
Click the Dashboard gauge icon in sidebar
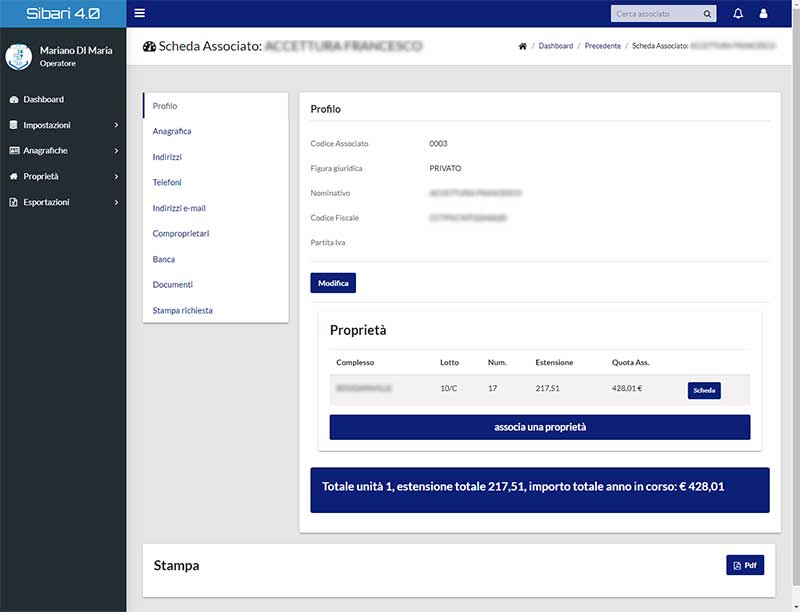click(14, 99)
